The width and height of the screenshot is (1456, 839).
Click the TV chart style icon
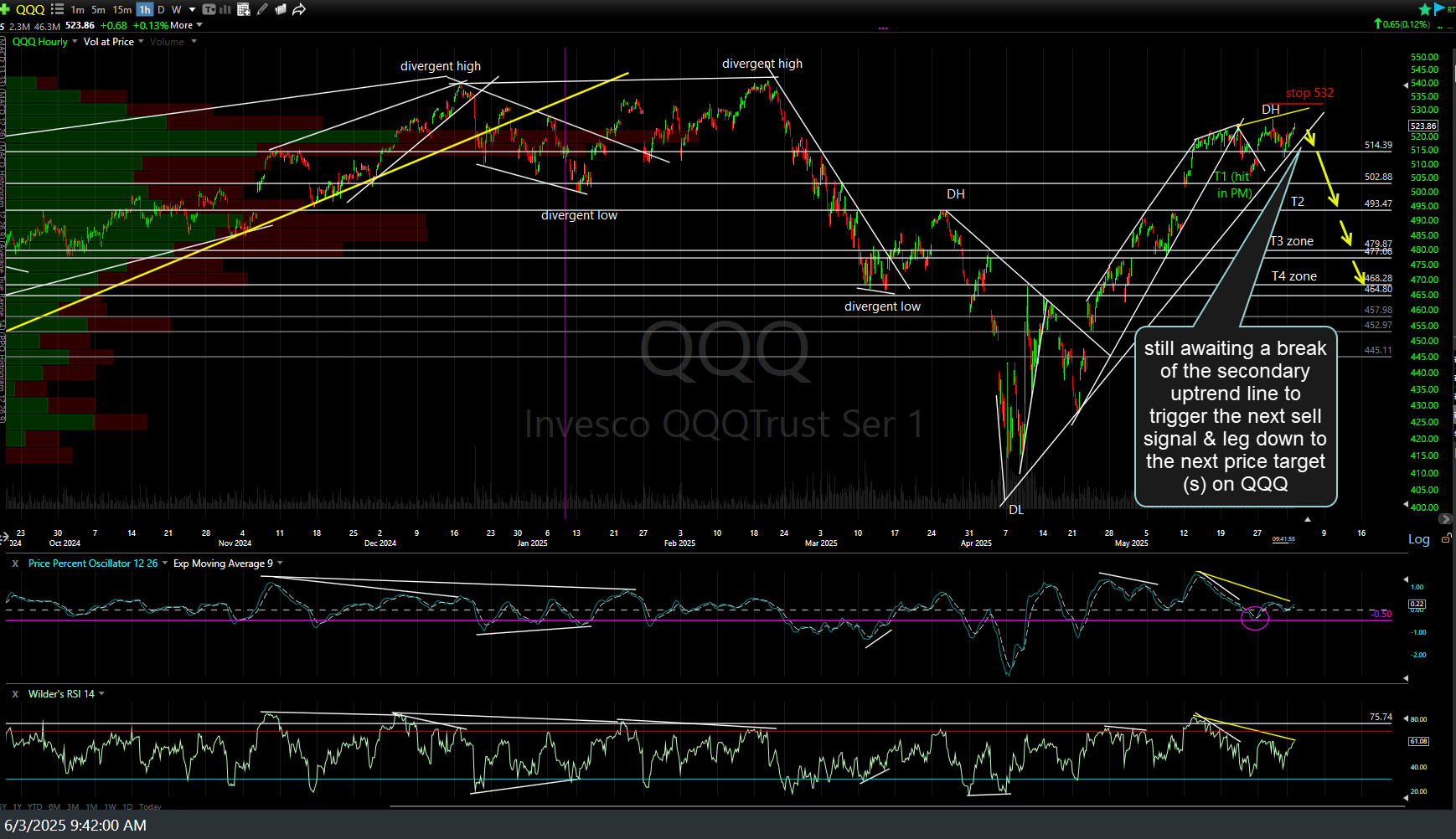(x=209, y=9)
